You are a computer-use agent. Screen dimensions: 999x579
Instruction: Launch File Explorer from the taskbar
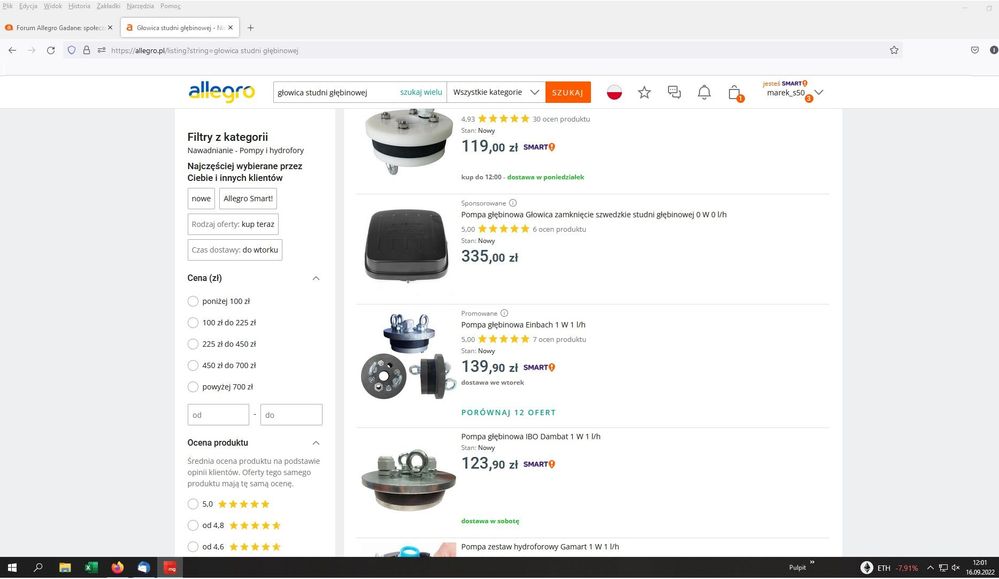pyautogui.click(x=65, y=568)
